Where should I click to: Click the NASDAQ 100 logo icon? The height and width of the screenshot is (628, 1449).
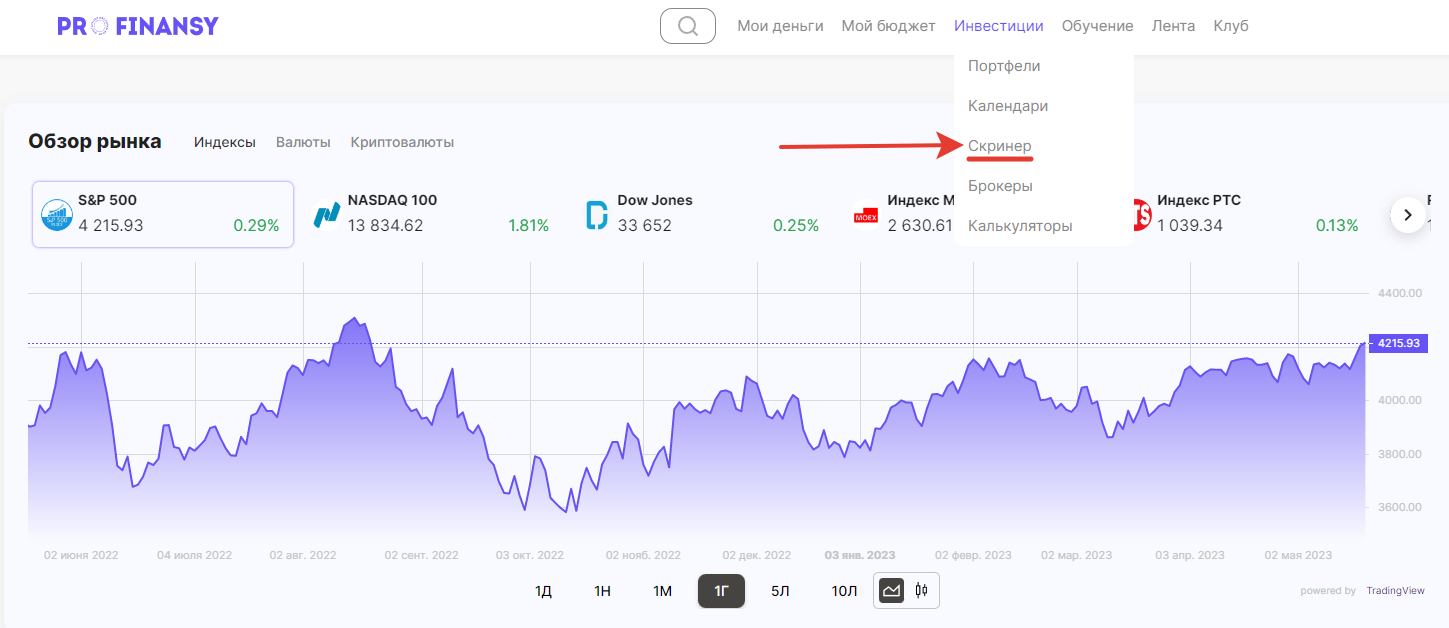[327, 214]
